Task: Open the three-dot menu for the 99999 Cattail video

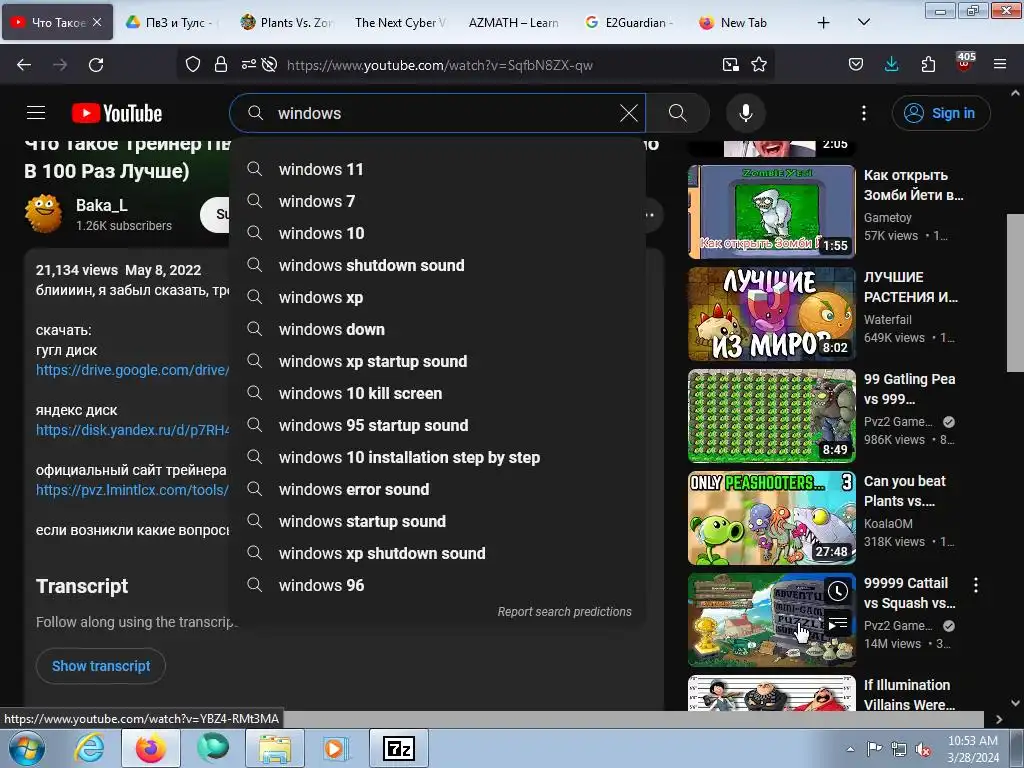Action: 976,585
